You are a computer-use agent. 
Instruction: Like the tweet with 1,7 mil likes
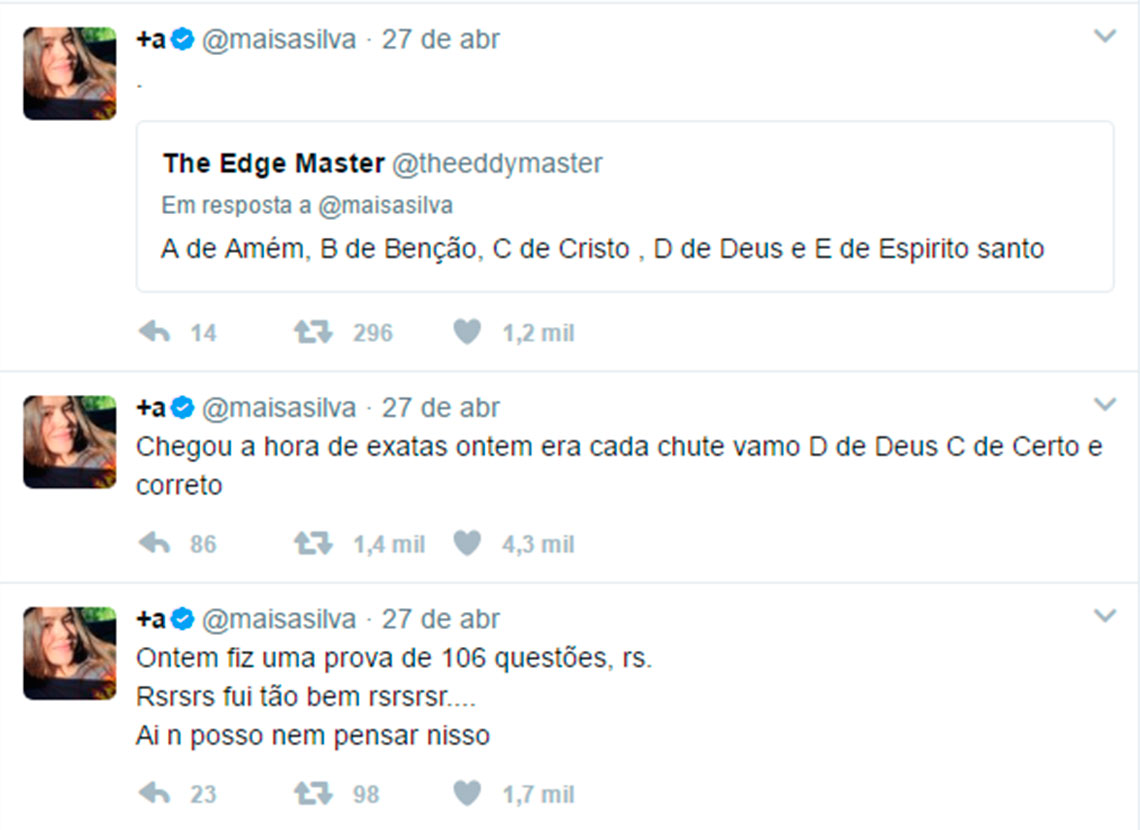click(x=467, y=794)
